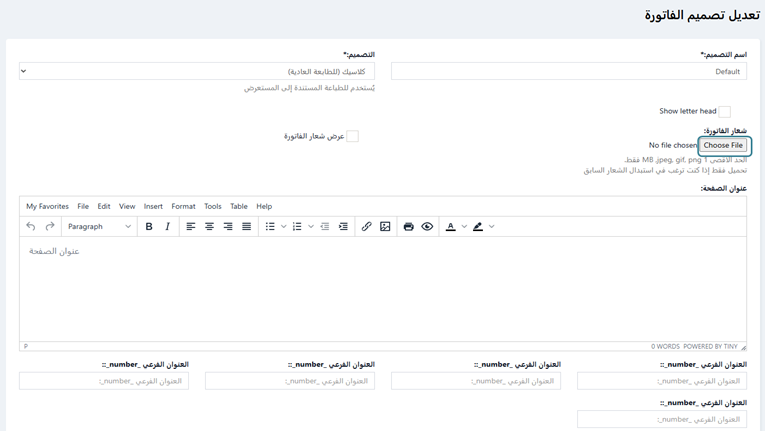Open the text color picker arrow

(x=464, y=227)
